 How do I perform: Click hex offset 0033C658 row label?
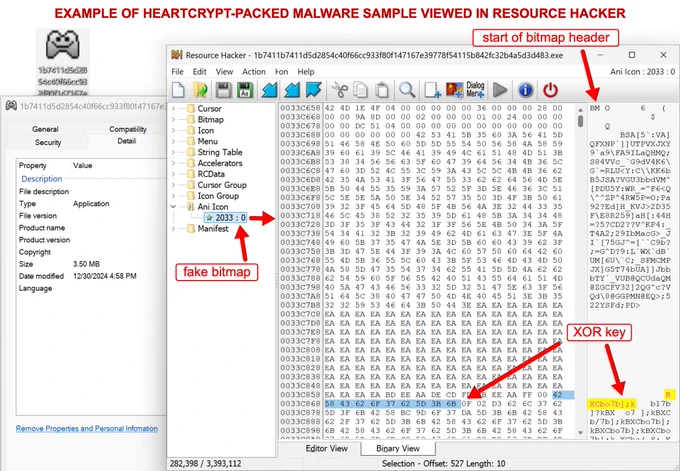tap(300, 108)
